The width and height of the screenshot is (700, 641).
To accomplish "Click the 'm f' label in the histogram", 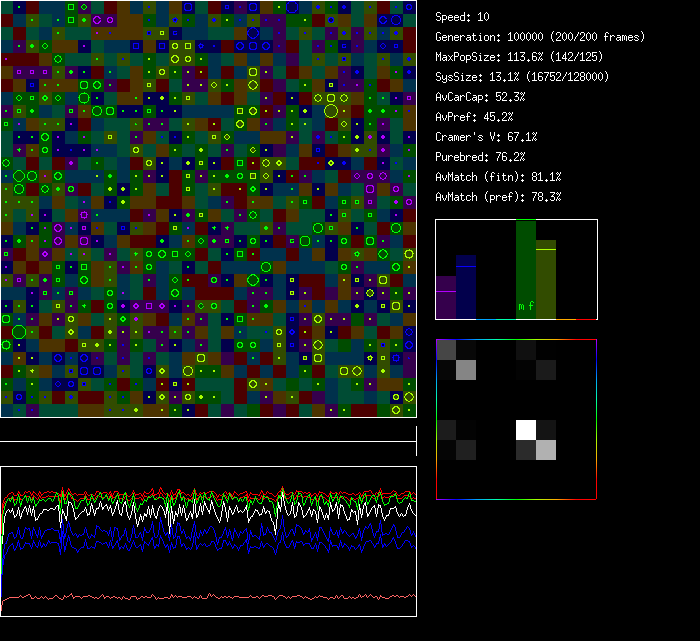I will click(x=526, y=305).
